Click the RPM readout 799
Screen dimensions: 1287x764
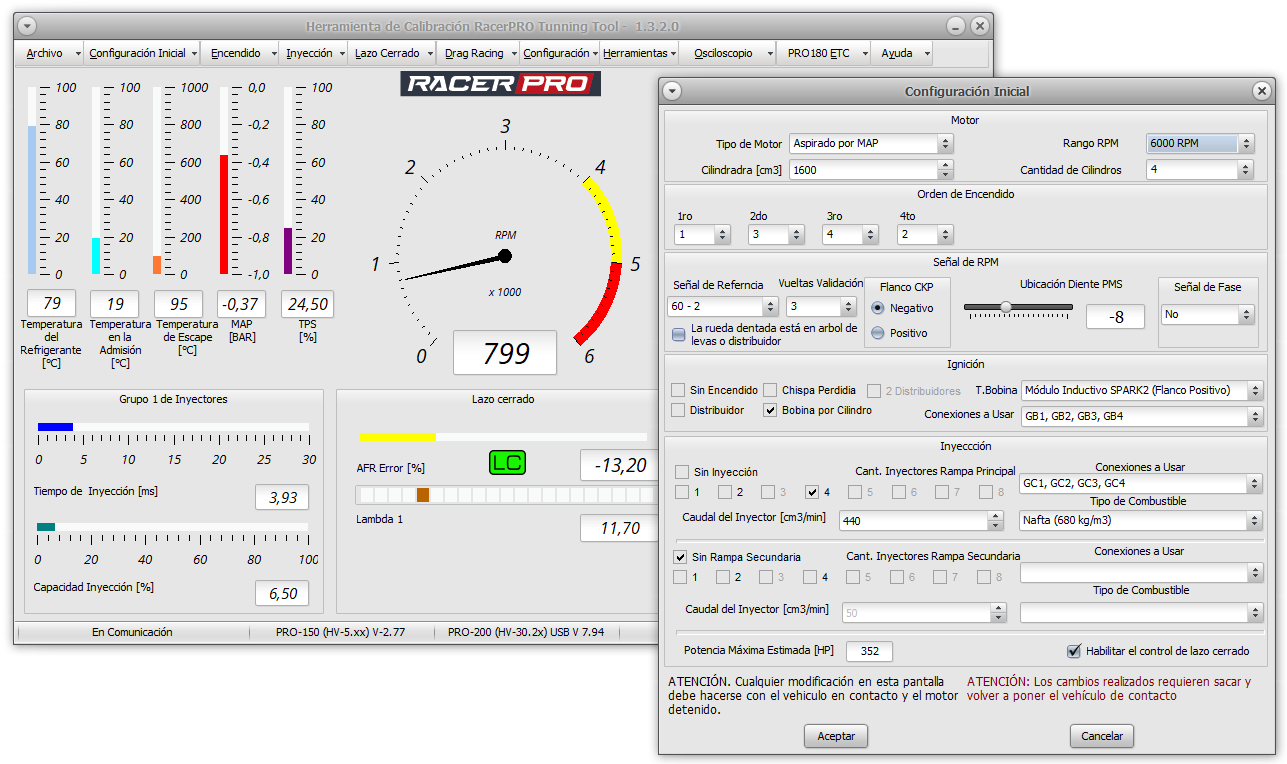pyautogui.click(x=505, y=353)
